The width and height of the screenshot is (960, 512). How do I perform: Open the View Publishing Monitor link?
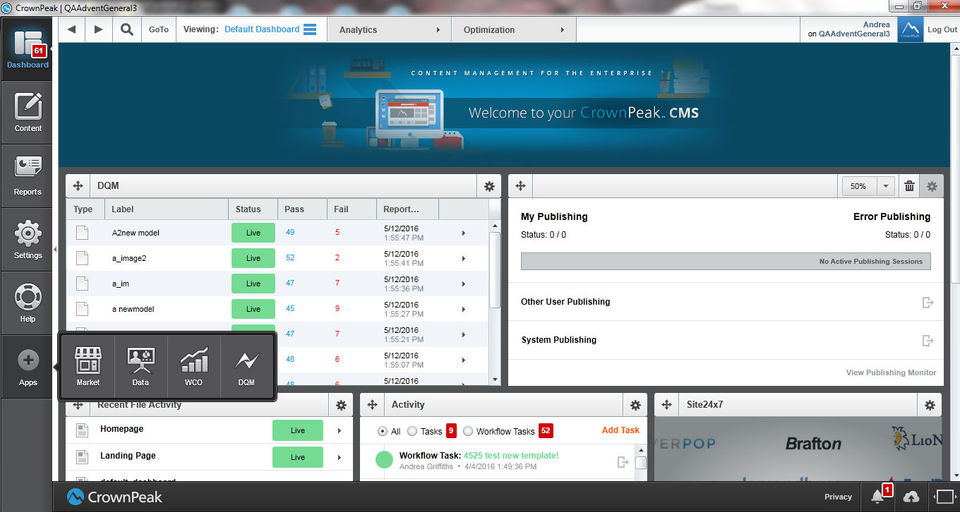[891, 372]
